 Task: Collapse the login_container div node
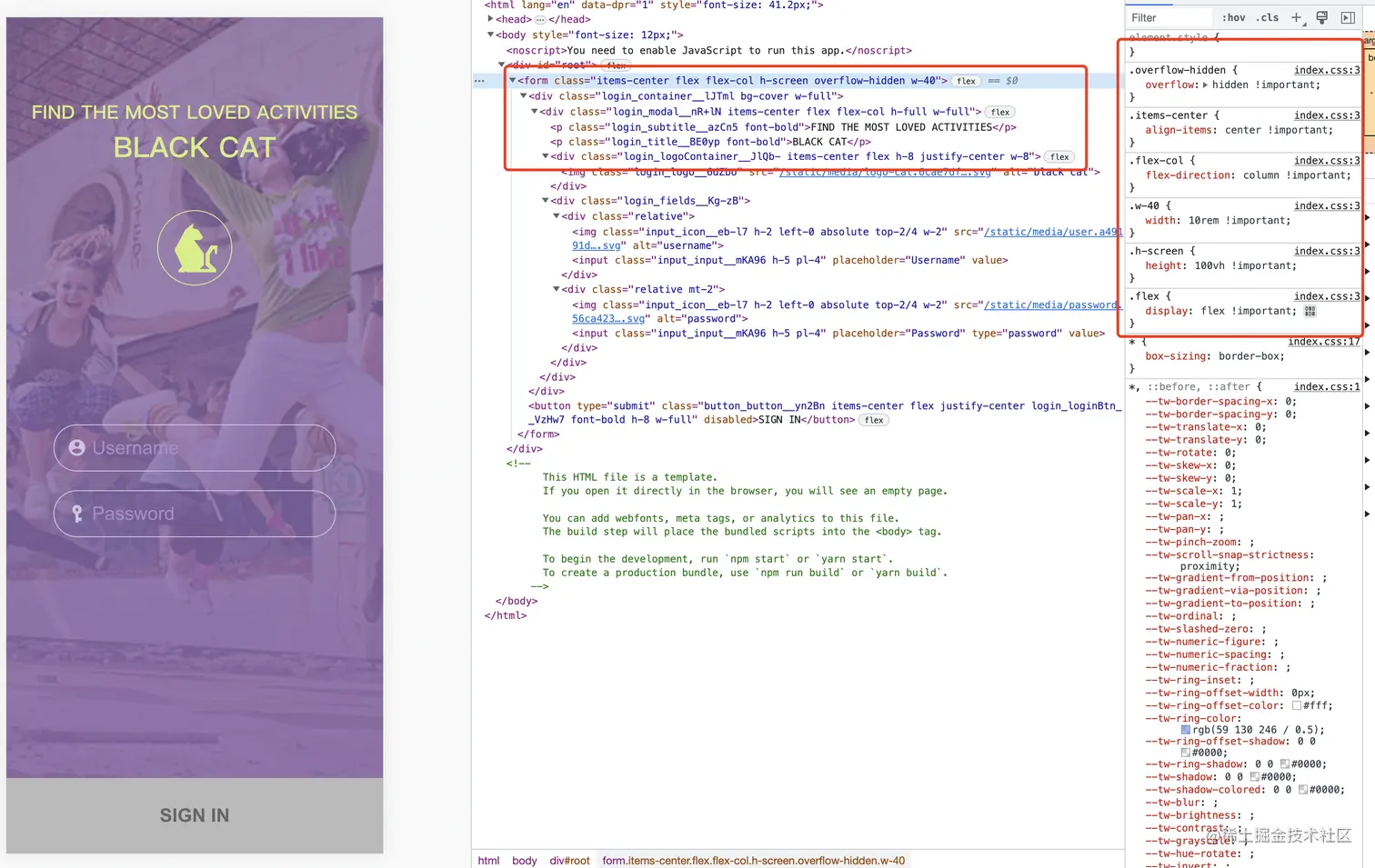[x=524, y=95]
